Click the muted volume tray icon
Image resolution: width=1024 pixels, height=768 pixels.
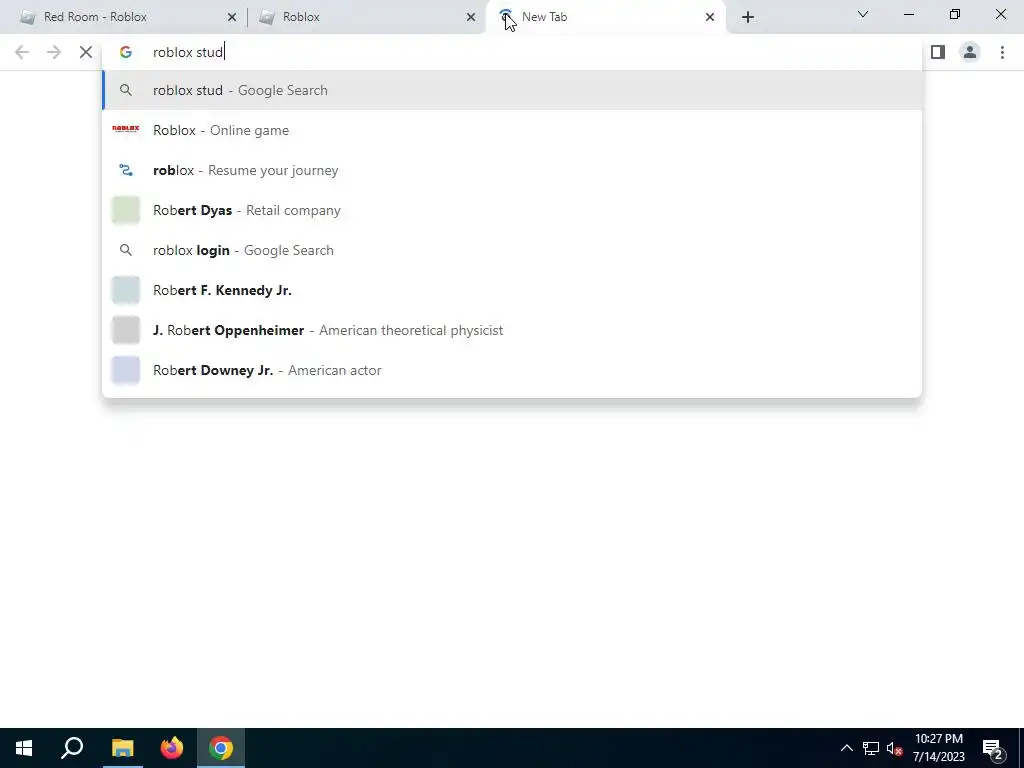pos(895,748)
